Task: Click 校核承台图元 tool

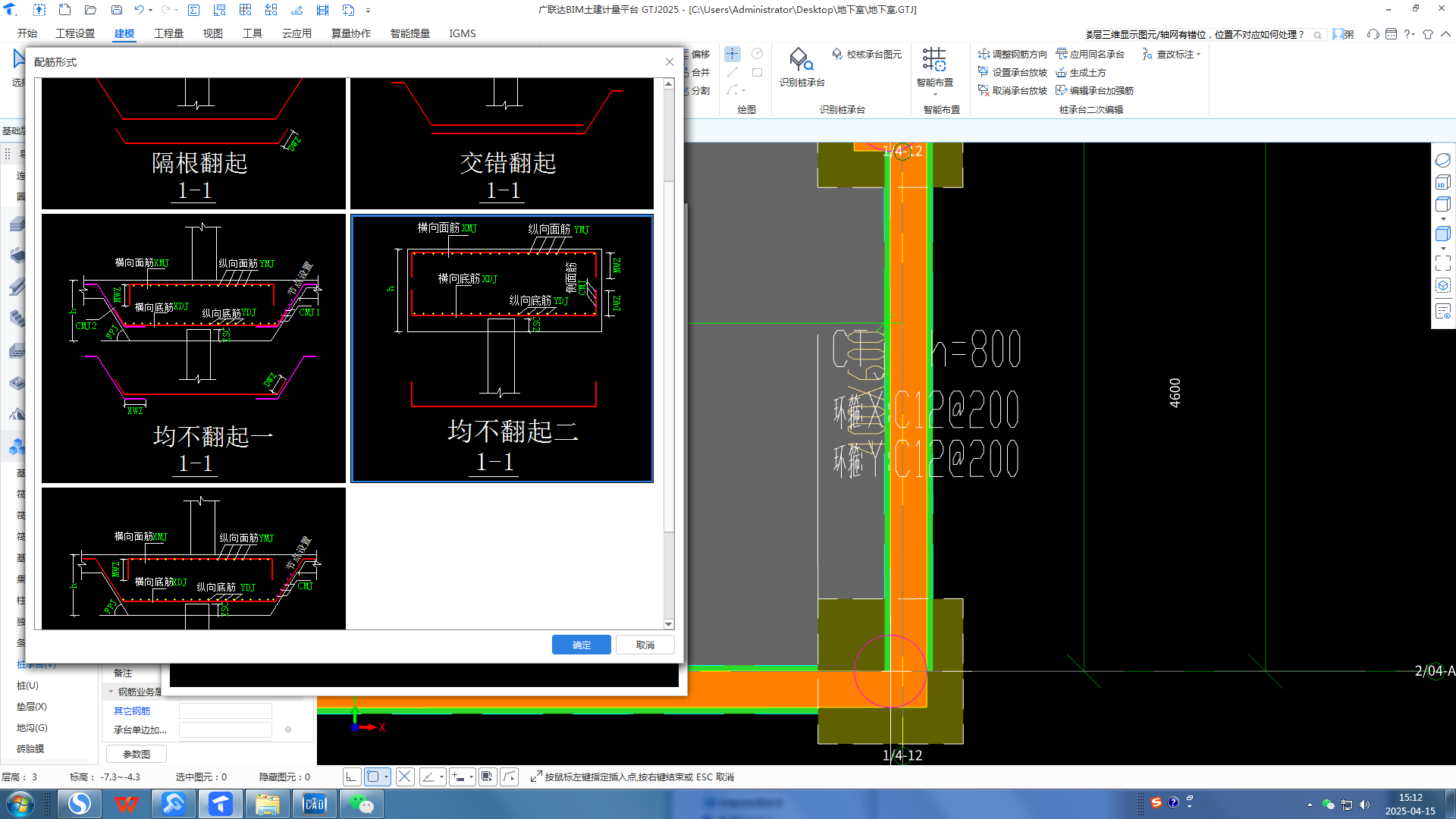Action: 867,54
